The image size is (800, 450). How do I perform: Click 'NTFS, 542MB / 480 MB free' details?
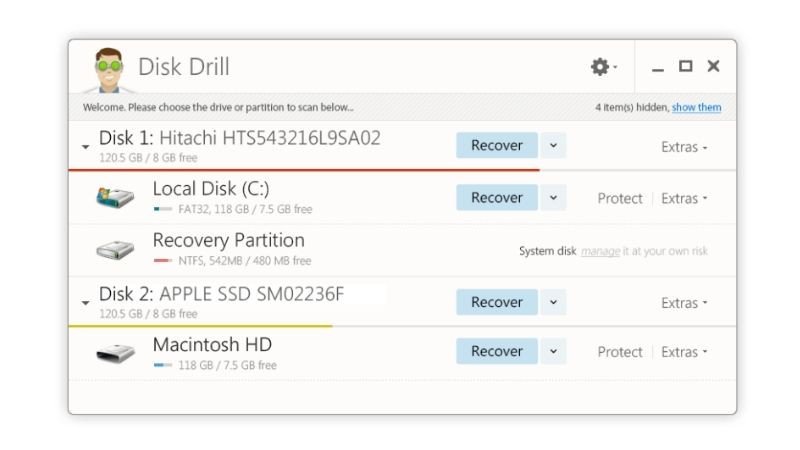coord(244,261)
